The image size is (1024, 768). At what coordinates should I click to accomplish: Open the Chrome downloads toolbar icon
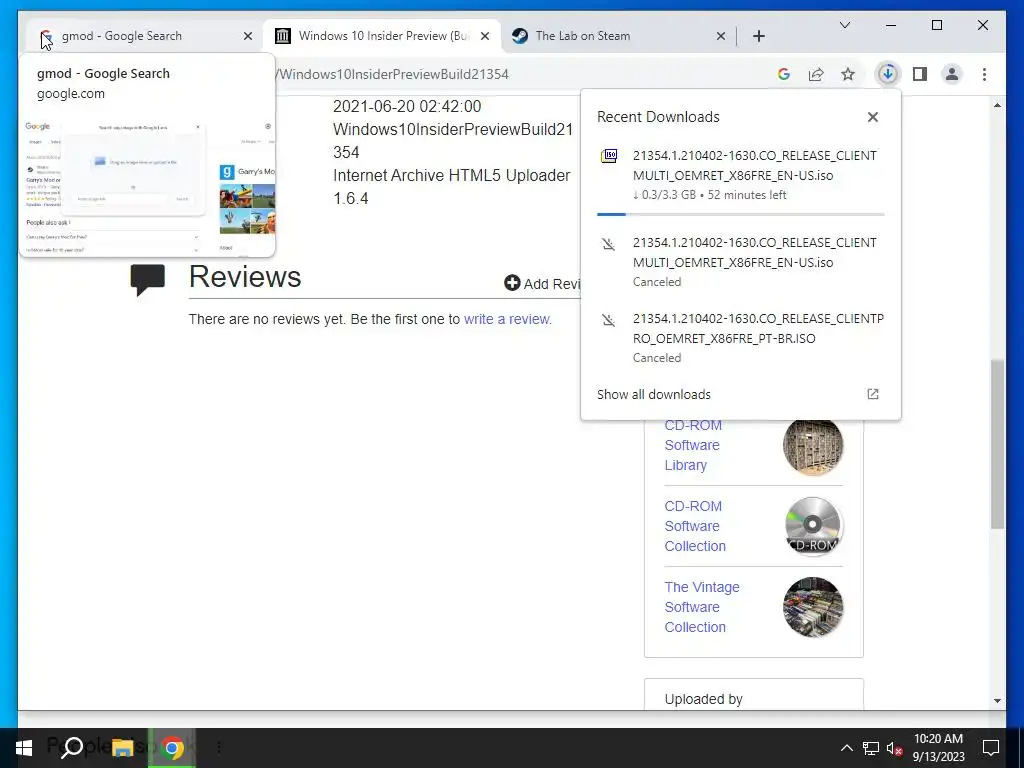(x=887, y=74)
